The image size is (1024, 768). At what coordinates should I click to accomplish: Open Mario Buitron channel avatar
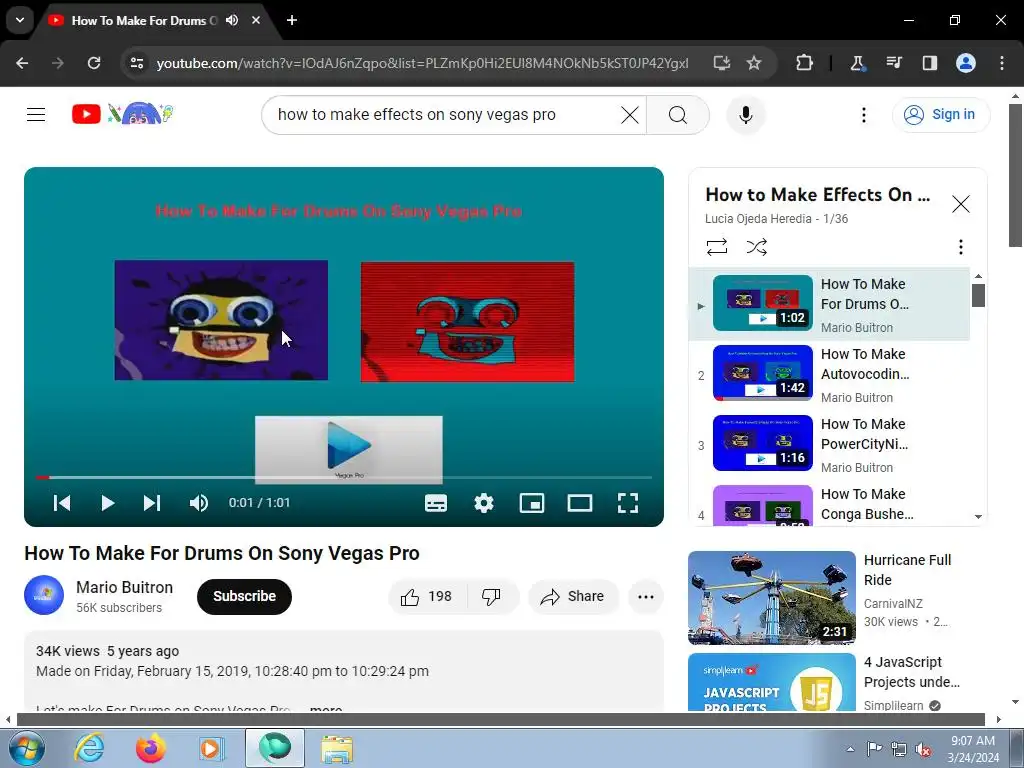pos(44,595)
